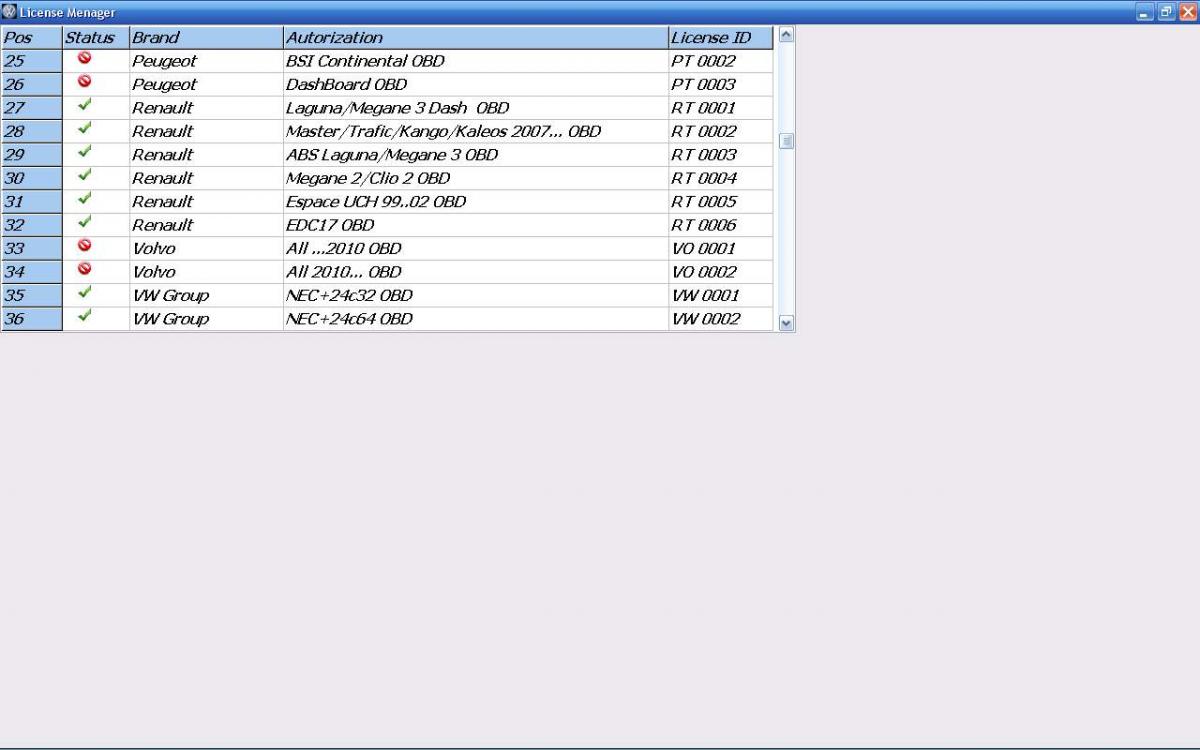The width and height of the screenshot is (1200, 750).
Task: Close the License Menager window
Action: 1188,12
